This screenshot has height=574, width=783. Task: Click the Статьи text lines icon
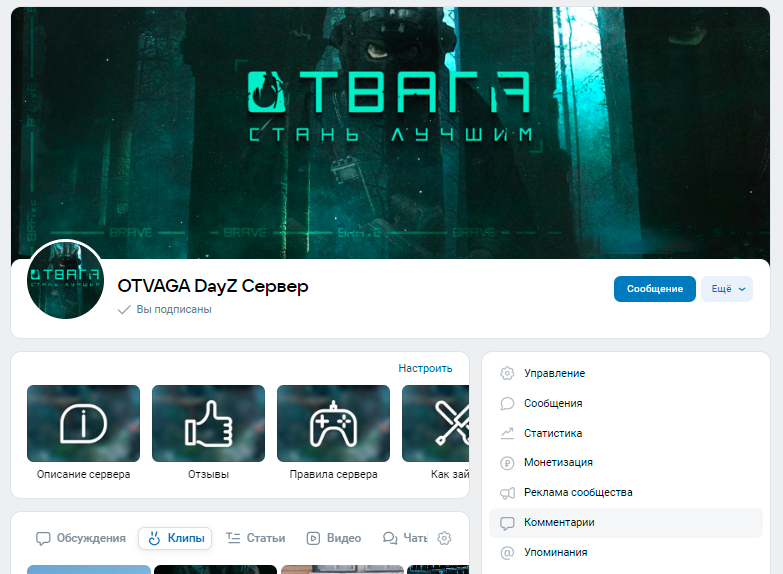[x=233, y=538]
